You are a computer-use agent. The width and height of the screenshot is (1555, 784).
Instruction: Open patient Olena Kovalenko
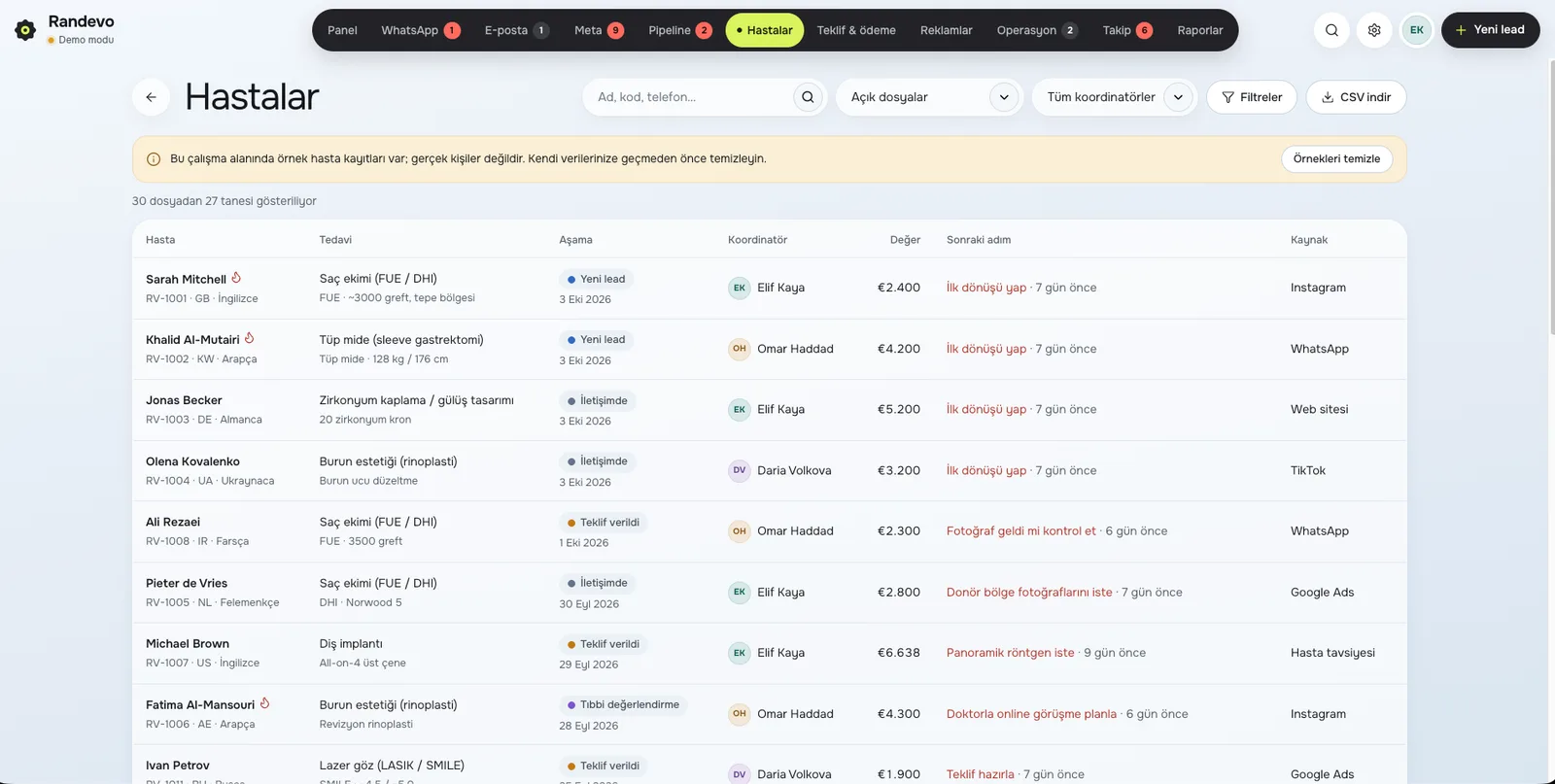pyautogui.click(x=192, y=461)
